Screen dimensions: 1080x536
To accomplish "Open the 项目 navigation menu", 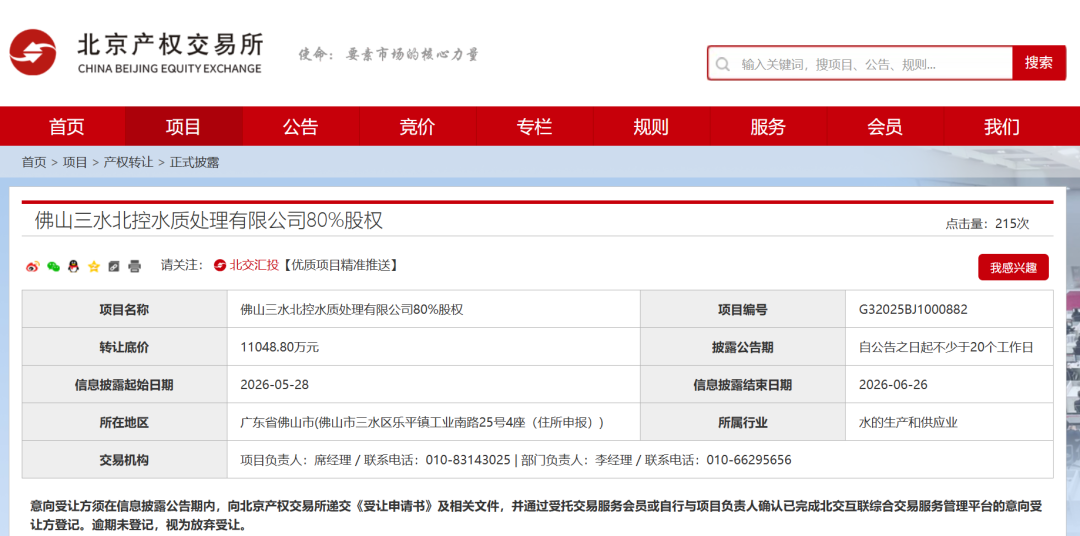I will [x=183, y=127].
